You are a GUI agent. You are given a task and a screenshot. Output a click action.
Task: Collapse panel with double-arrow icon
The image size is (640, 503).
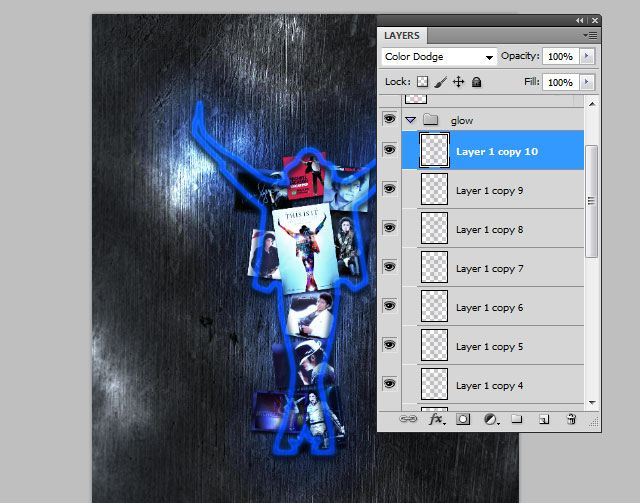tap(580, 20)
